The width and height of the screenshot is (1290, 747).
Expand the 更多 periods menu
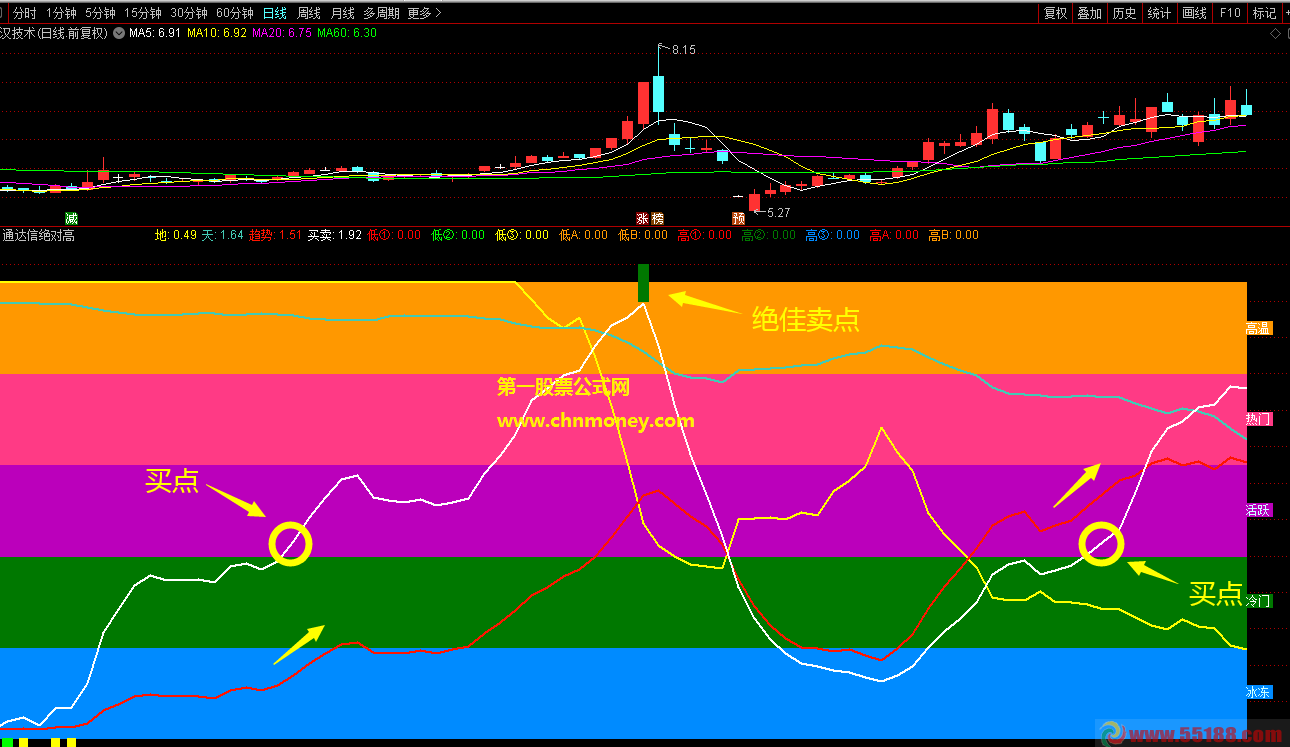pos(424,13)
